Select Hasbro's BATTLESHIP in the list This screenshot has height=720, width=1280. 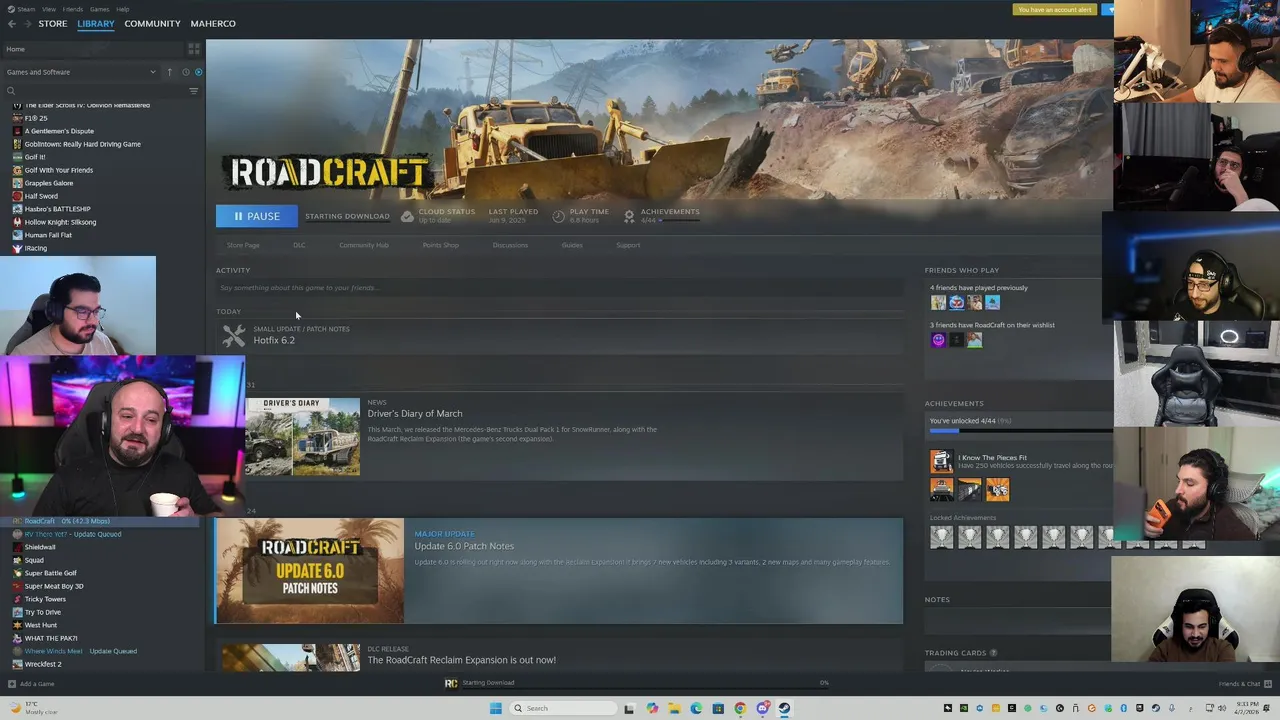57,209
